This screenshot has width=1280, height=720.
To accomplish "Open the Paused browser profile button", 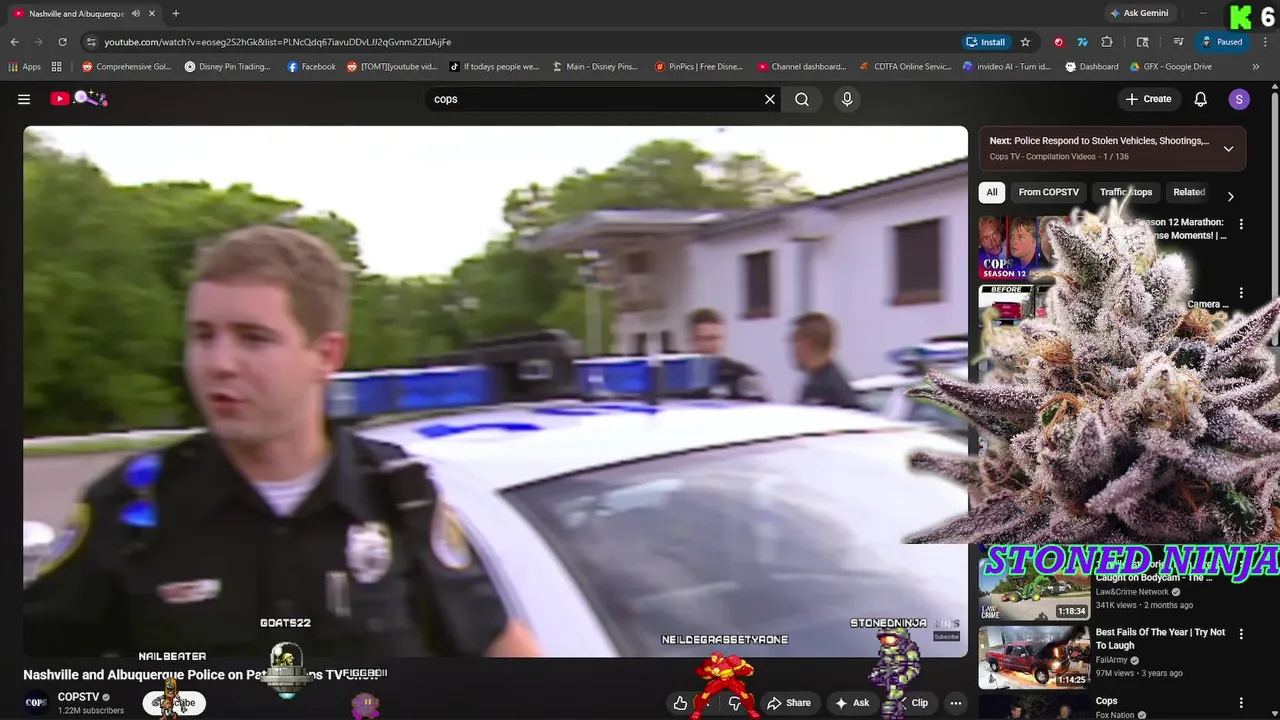I will click(x=1222, y=42).
